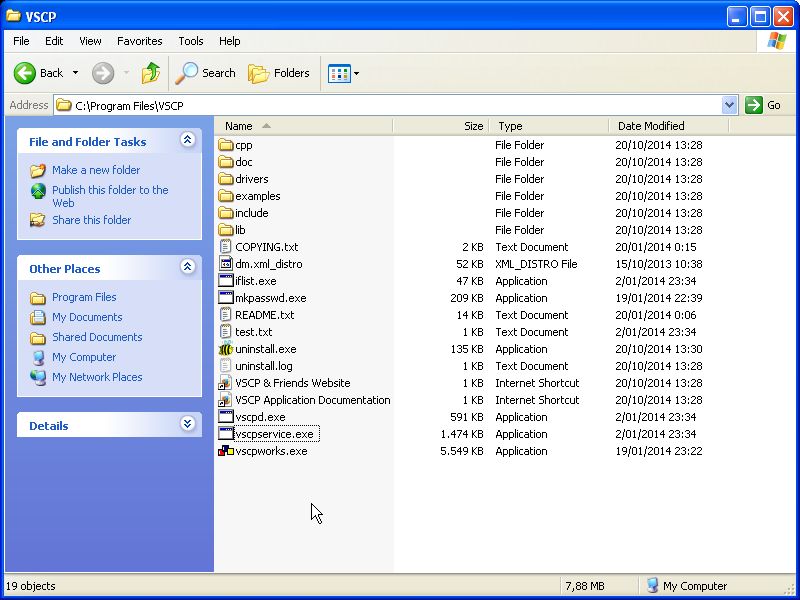Expand the address bar dropdown arrow
800x600 pixels.
[x=729, y=105]
